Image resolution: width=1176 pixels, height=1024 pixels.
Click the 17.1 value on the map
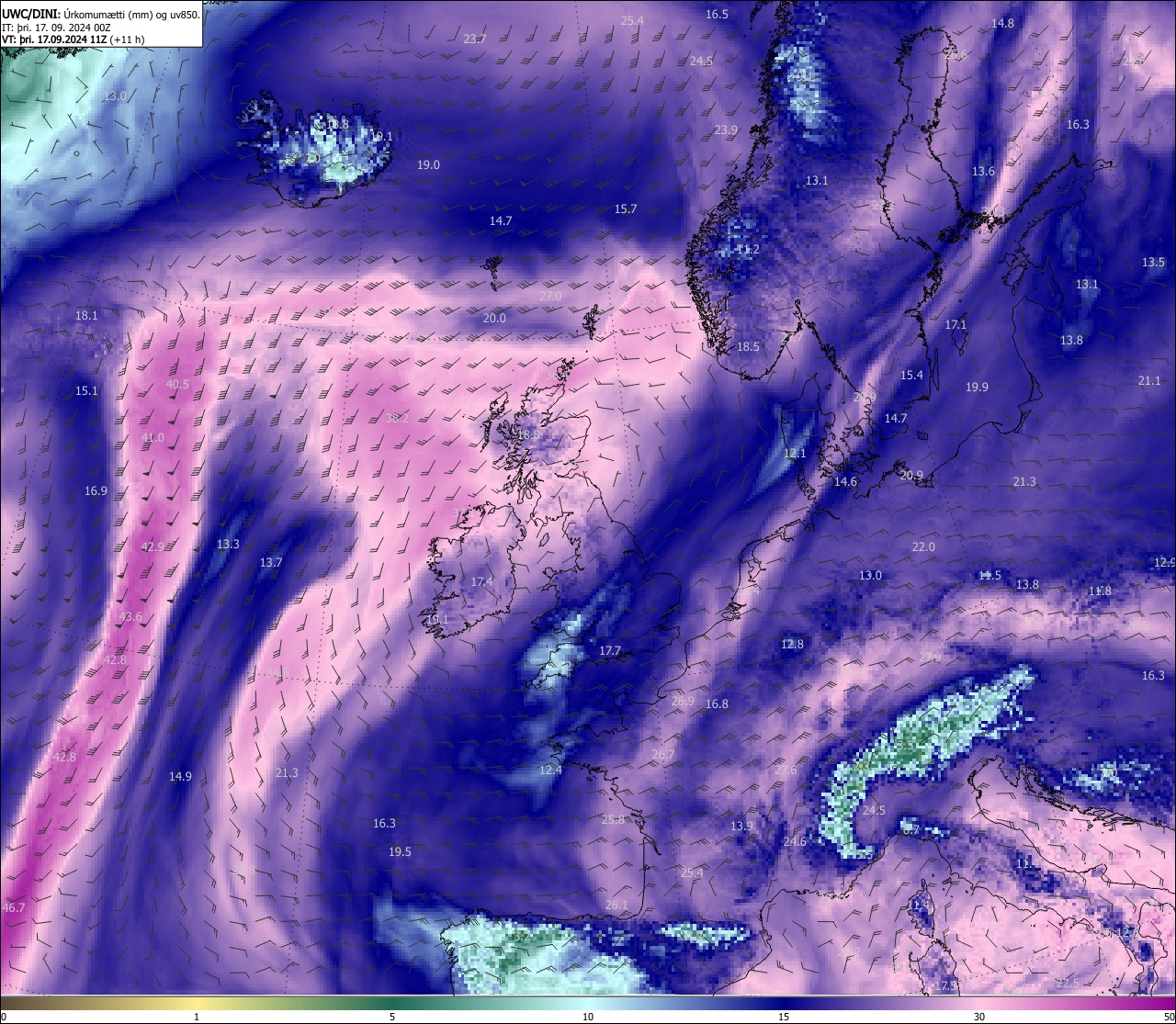(955, 324)
